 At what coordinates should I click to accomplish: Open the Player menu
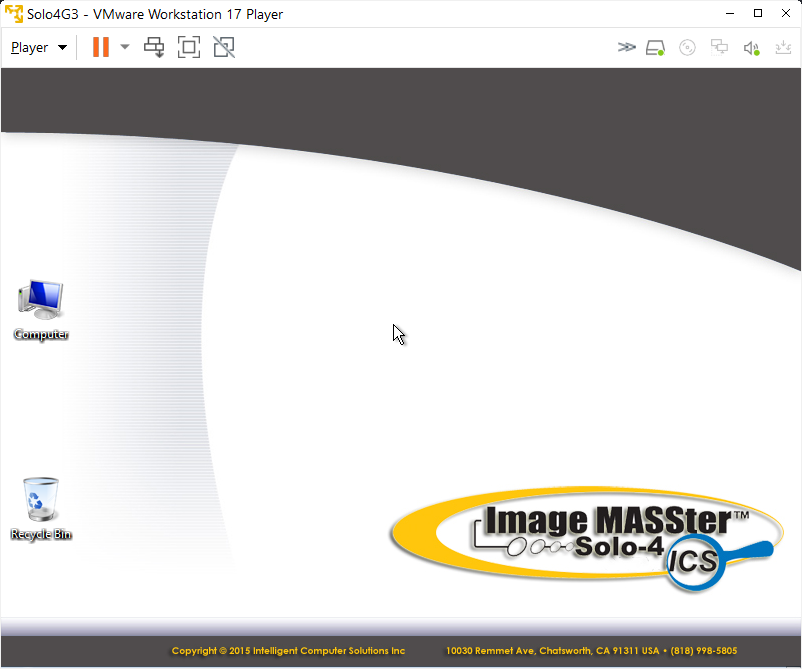click(x=38, y=47)
